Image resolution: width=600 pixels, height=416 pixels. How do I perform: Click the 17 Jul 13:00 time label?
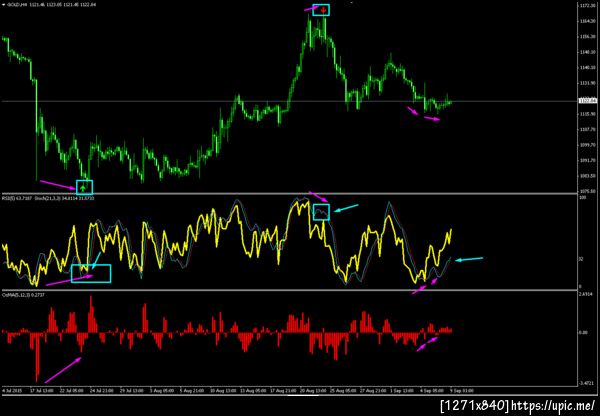(40, 392)
